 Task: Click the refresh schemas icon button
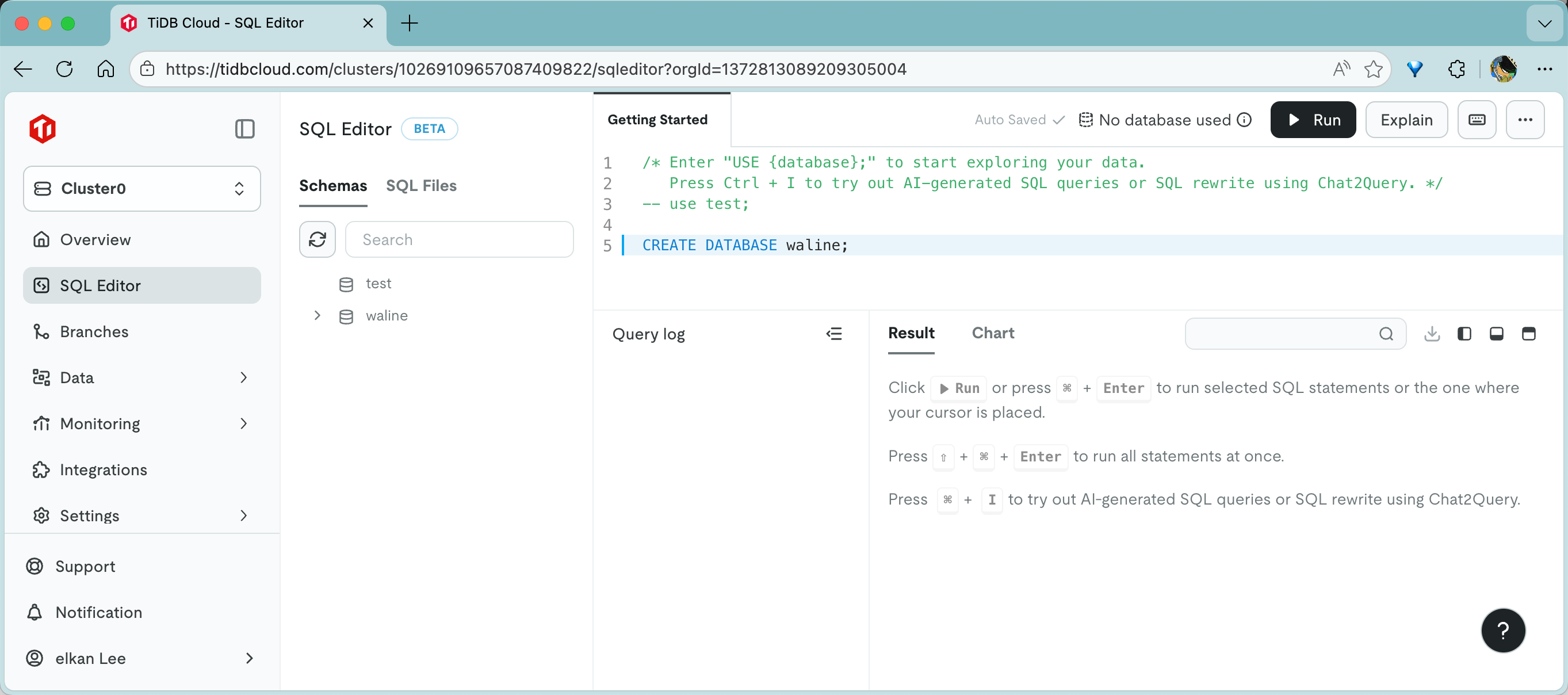click(x=317, y=239)
